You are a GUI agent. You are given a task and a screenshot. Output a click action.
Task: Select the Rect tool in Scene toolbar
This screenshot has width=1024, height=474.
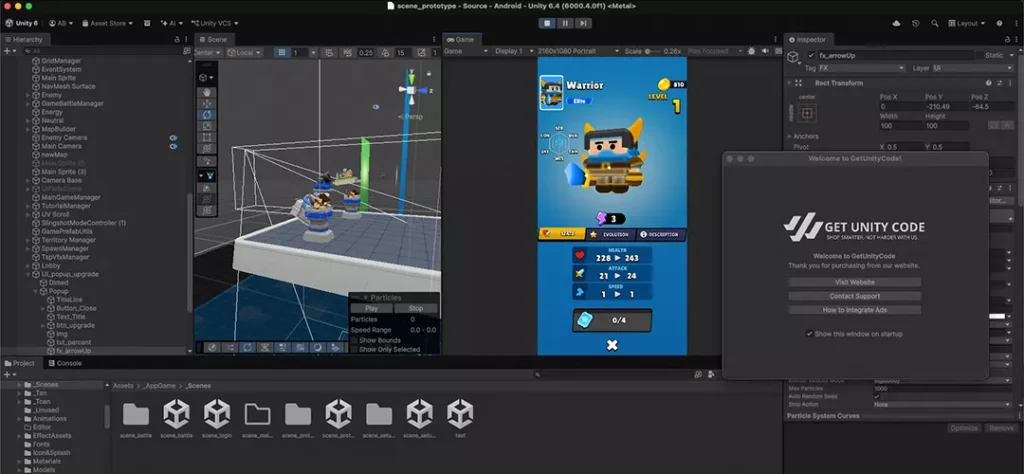[x=207, y=137]
